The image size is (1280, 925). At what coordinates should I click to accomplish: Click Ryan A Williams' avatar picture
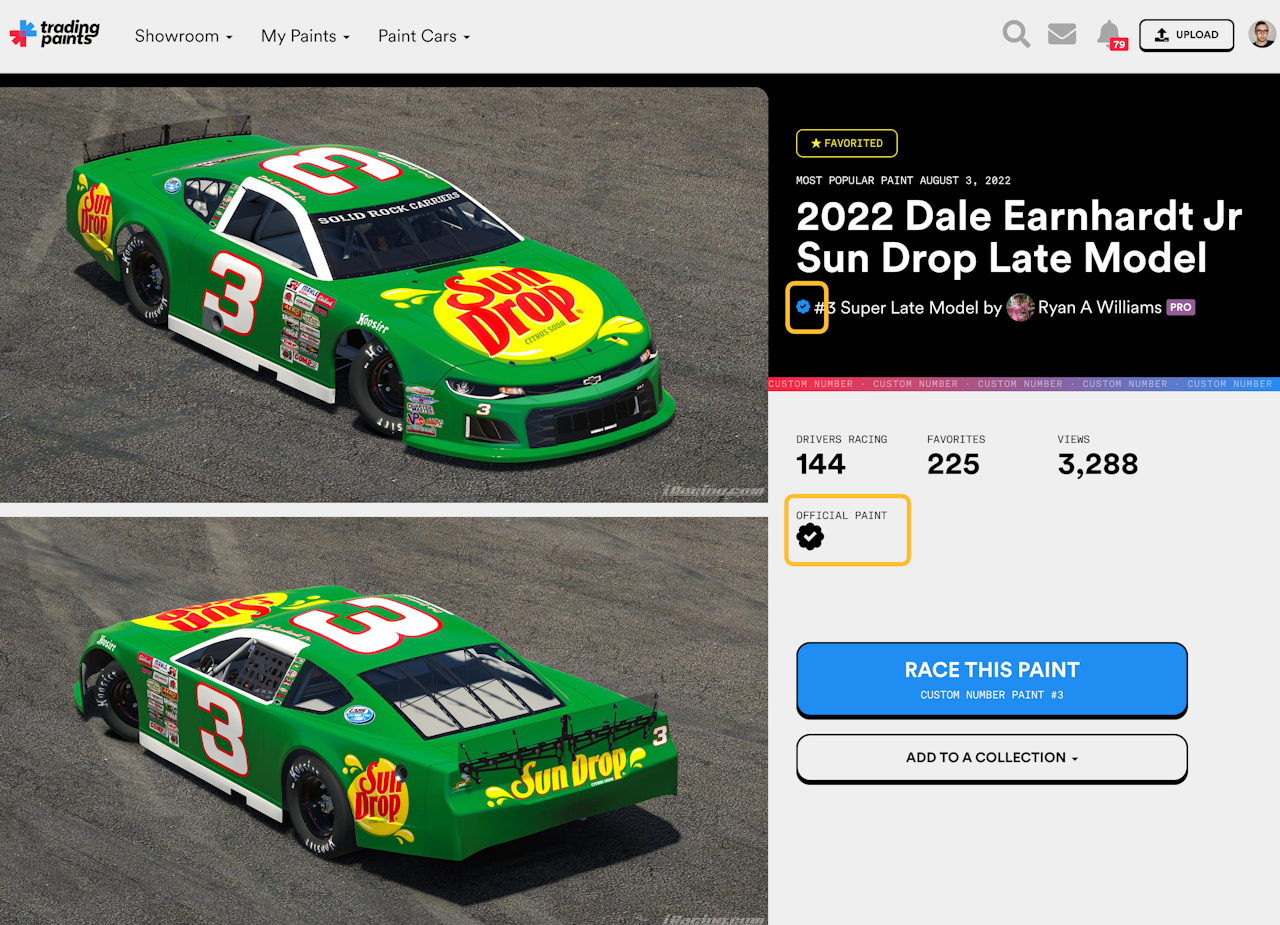tap(1020, 307)
